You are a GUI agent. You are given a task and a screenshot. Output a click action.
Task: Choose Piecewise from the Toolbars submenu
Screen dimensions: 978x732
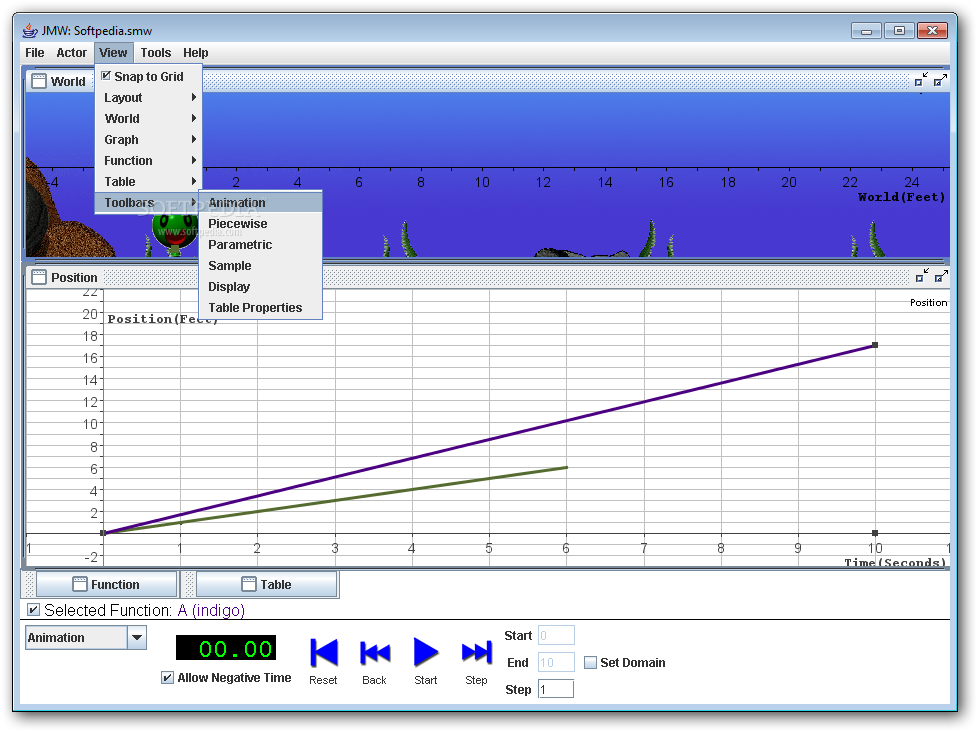[x=260, y=224]
